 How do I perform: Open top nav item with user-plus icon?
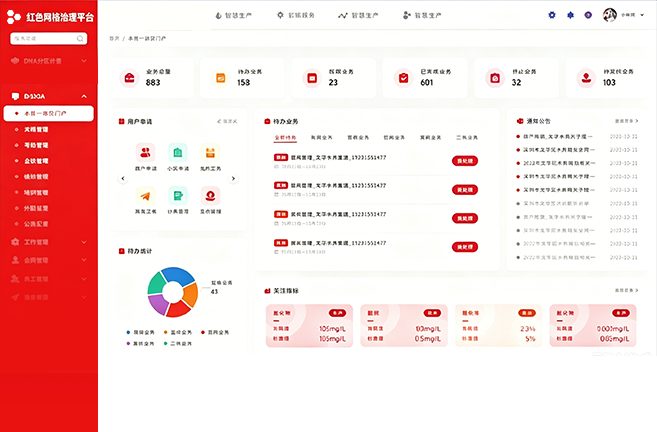pos(422,16)
